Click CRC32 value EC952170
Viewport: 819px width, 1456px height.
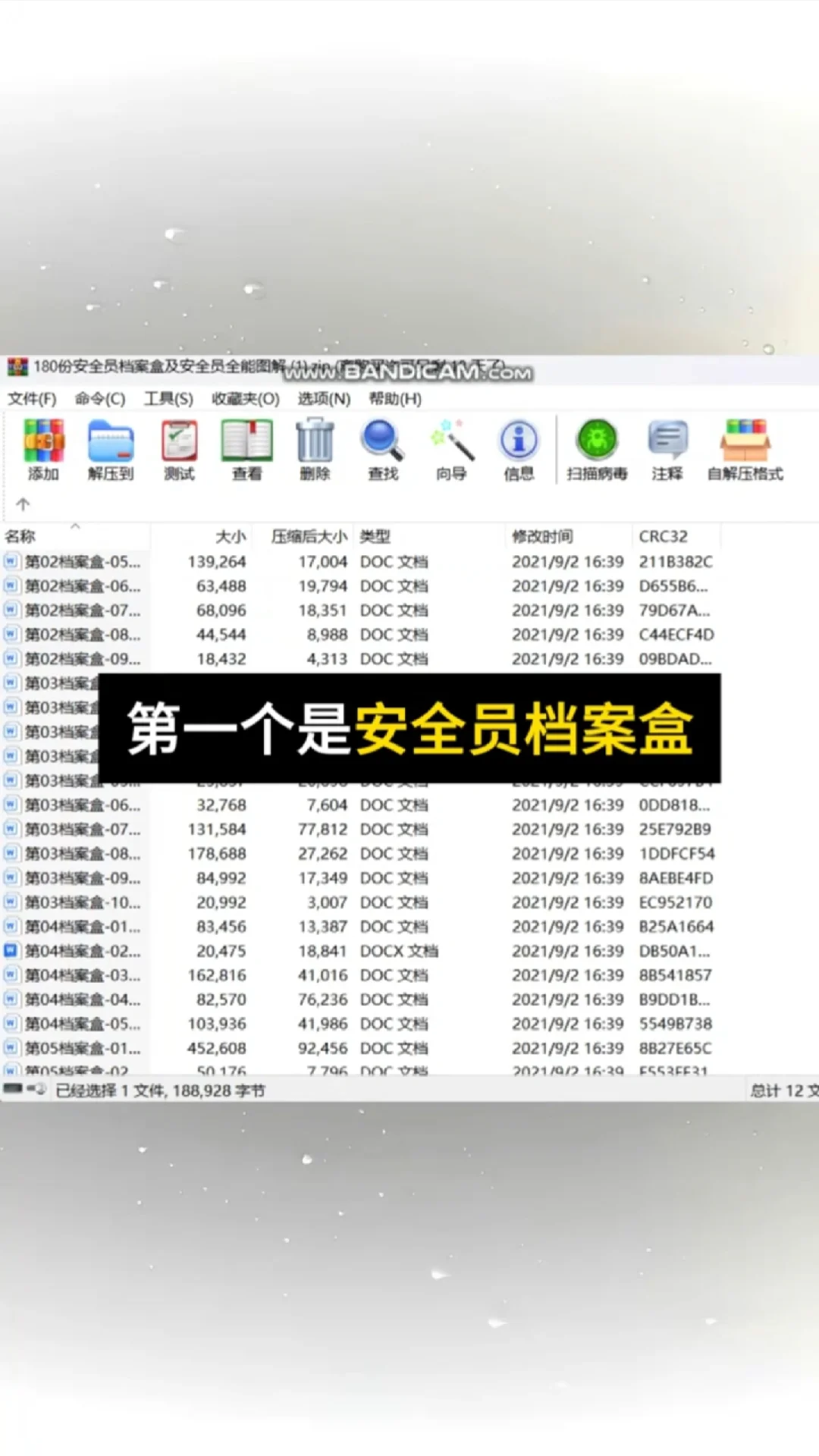676,902
